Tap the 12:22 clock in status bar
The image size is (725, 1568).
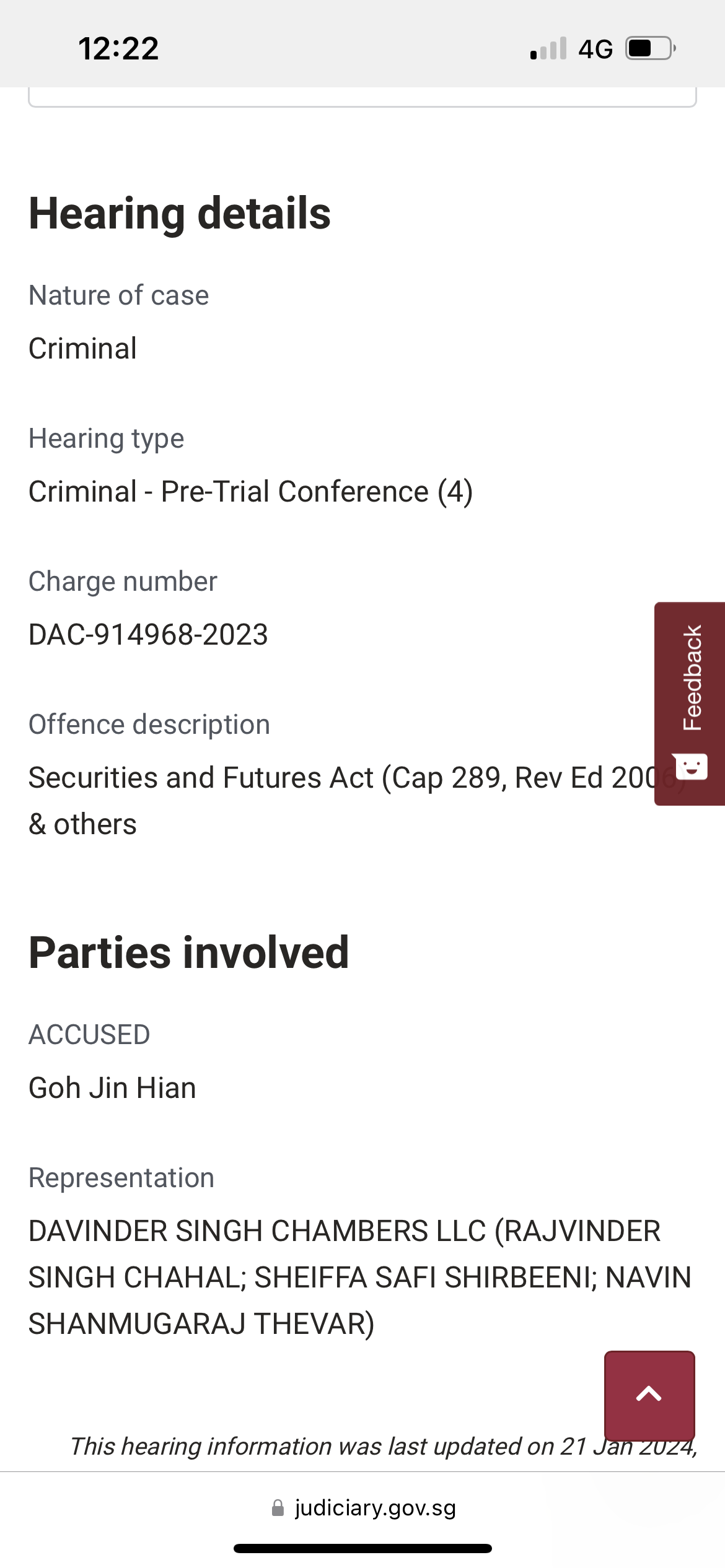[x=118, y=48]
